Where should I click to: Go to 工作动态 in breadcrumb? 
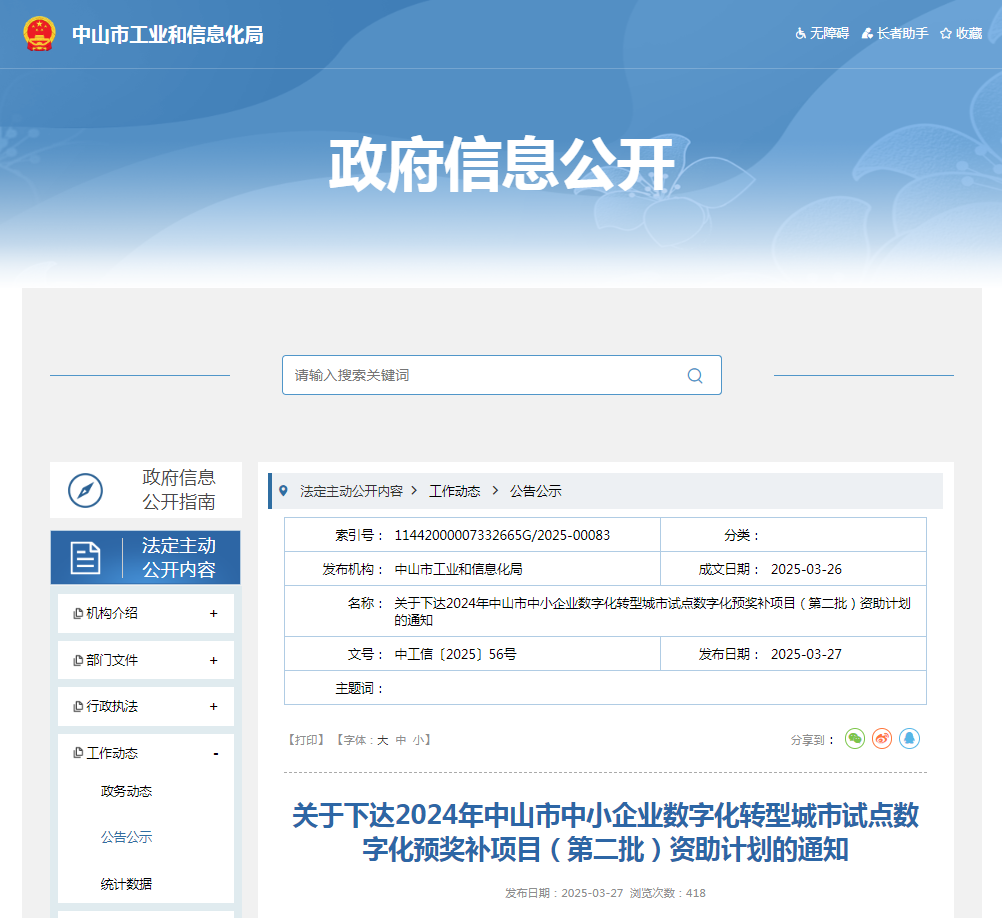(455, 491)
